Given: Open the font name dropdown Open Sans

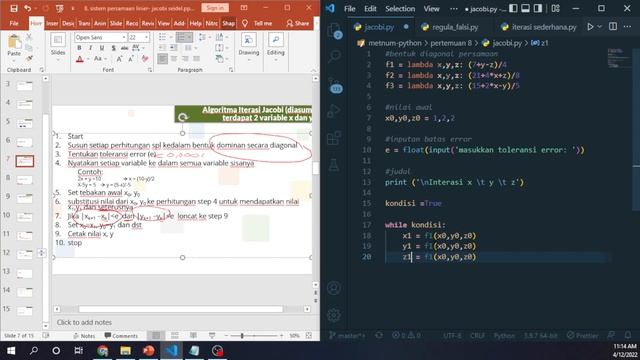Looking at the screenshot, I should (124, 37).
